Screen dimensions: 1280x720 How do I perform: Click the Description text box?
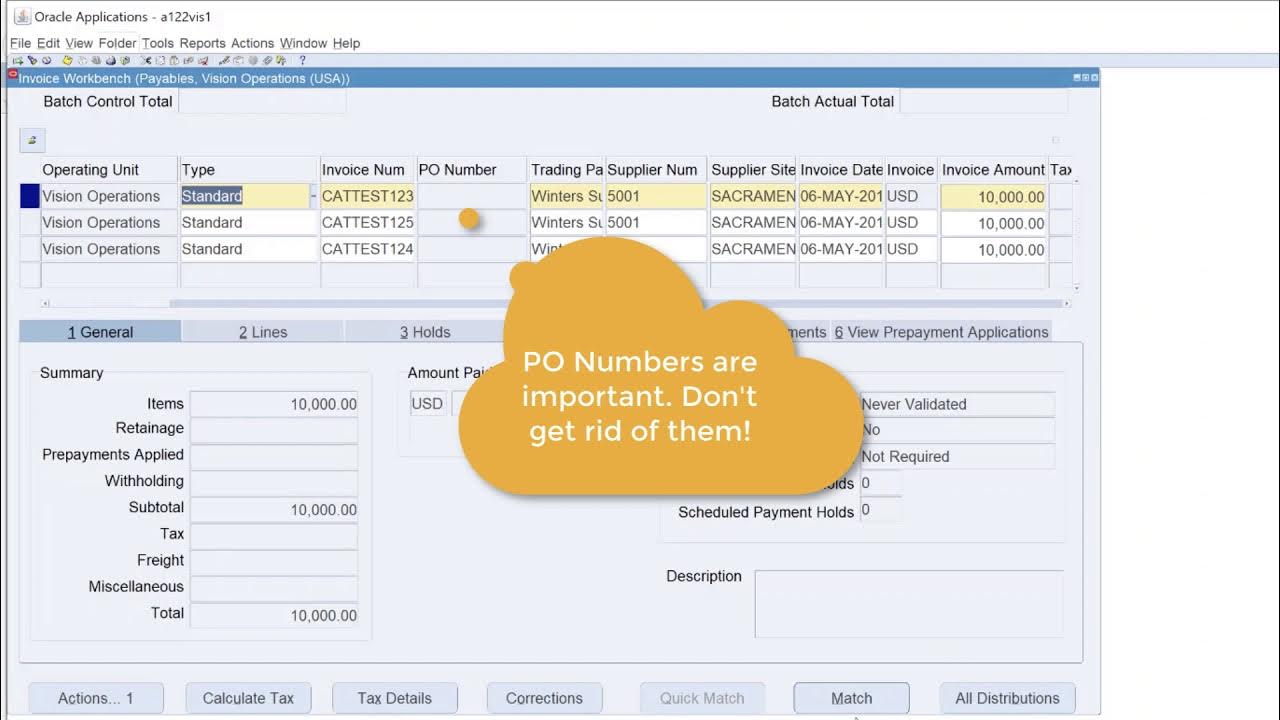(x=909, y=604)
